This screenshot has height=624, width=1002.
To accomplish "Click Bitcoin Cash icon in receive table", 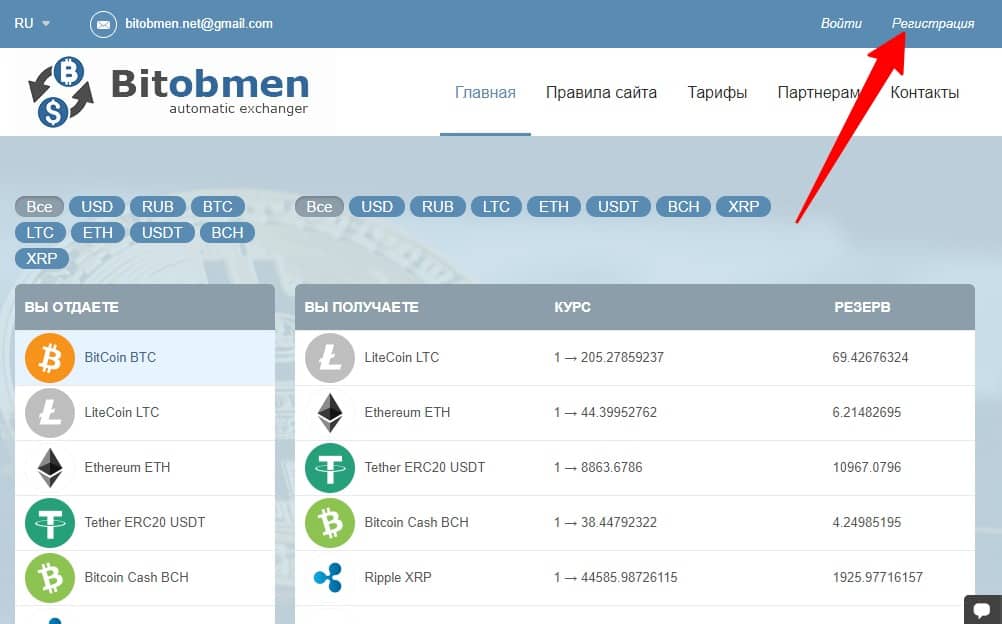I will (x=330, y=522).
